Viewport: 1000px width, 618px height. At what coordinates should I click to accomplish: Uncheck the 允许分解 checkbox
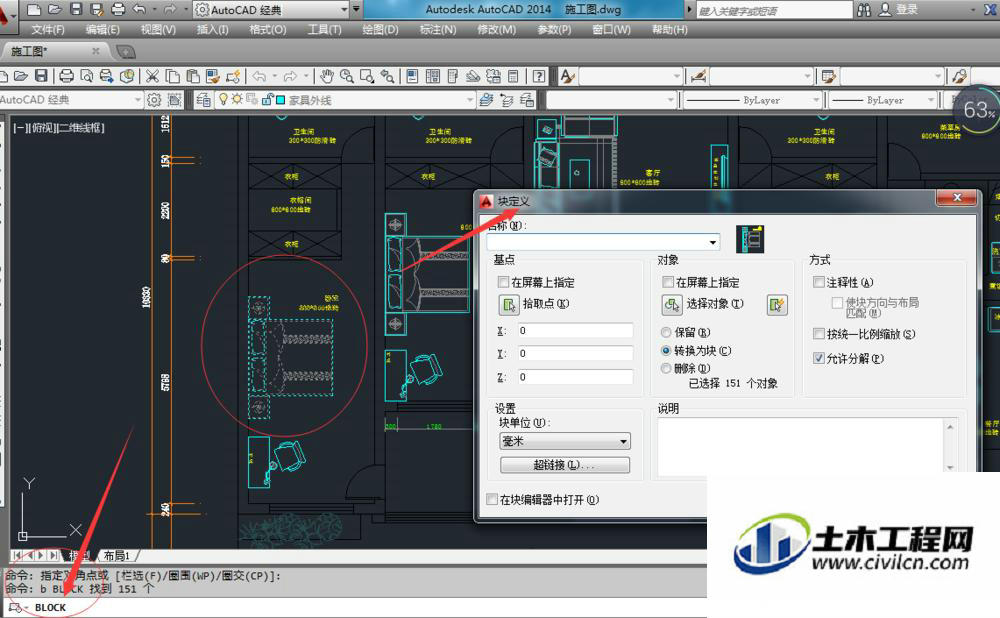point(819,358)
